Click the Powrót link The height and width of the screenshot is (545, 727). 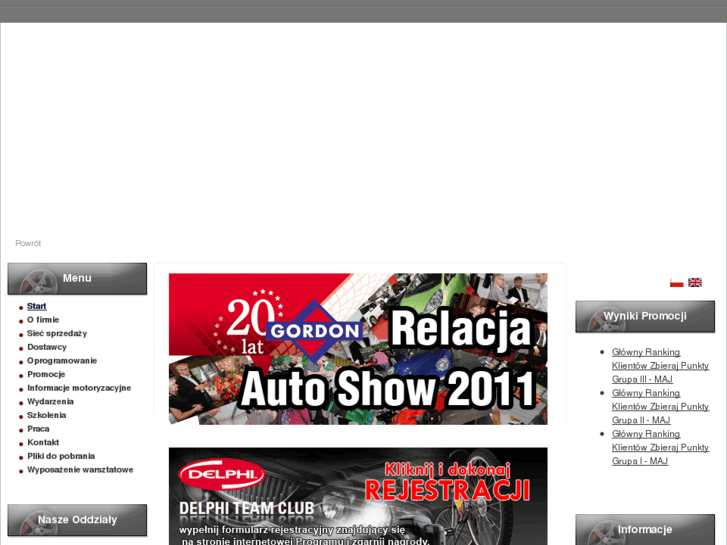(28, 243)
